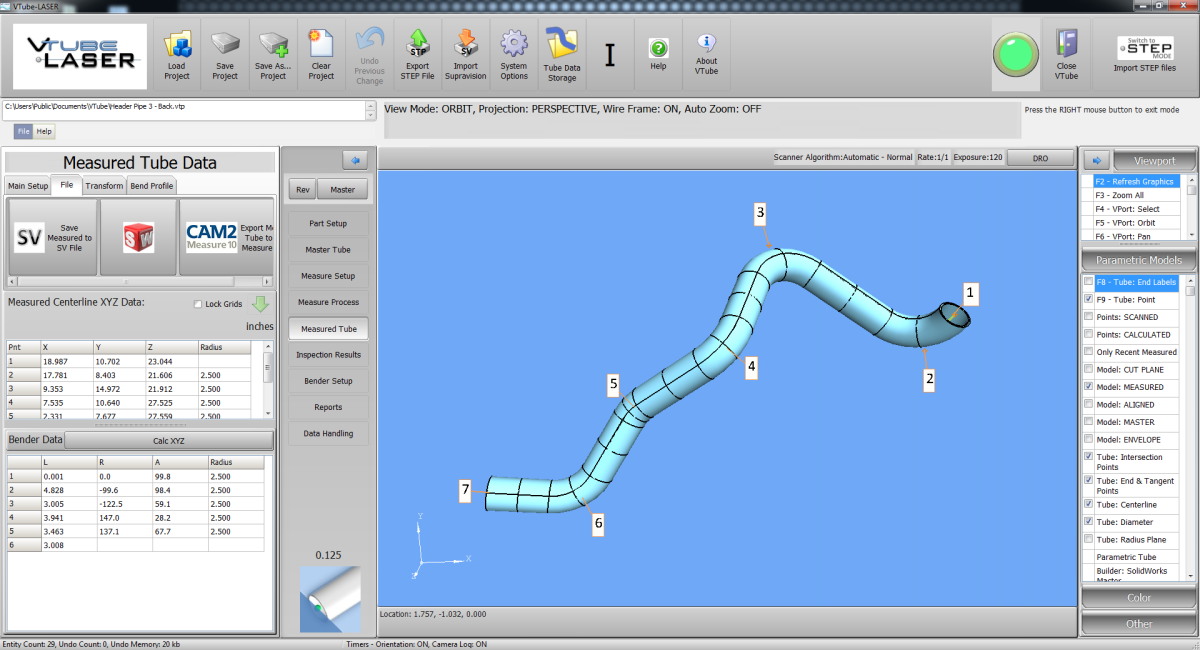Switch to the Bend Profile tab
Image resolution: width=1200 pixels, height=650 pixels.
pos(152,186)
